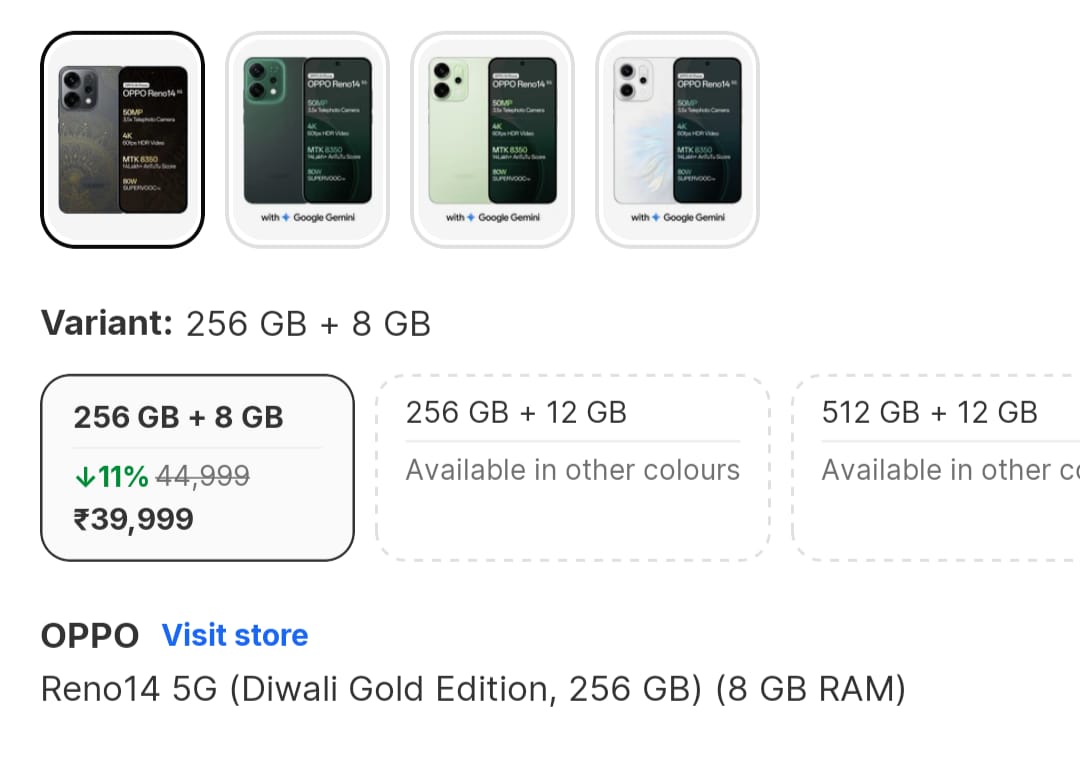Viewport: 1080px width, 759px height.
Task: Click Google Gemini spark under dark green phone
Action: click(286, 217)
